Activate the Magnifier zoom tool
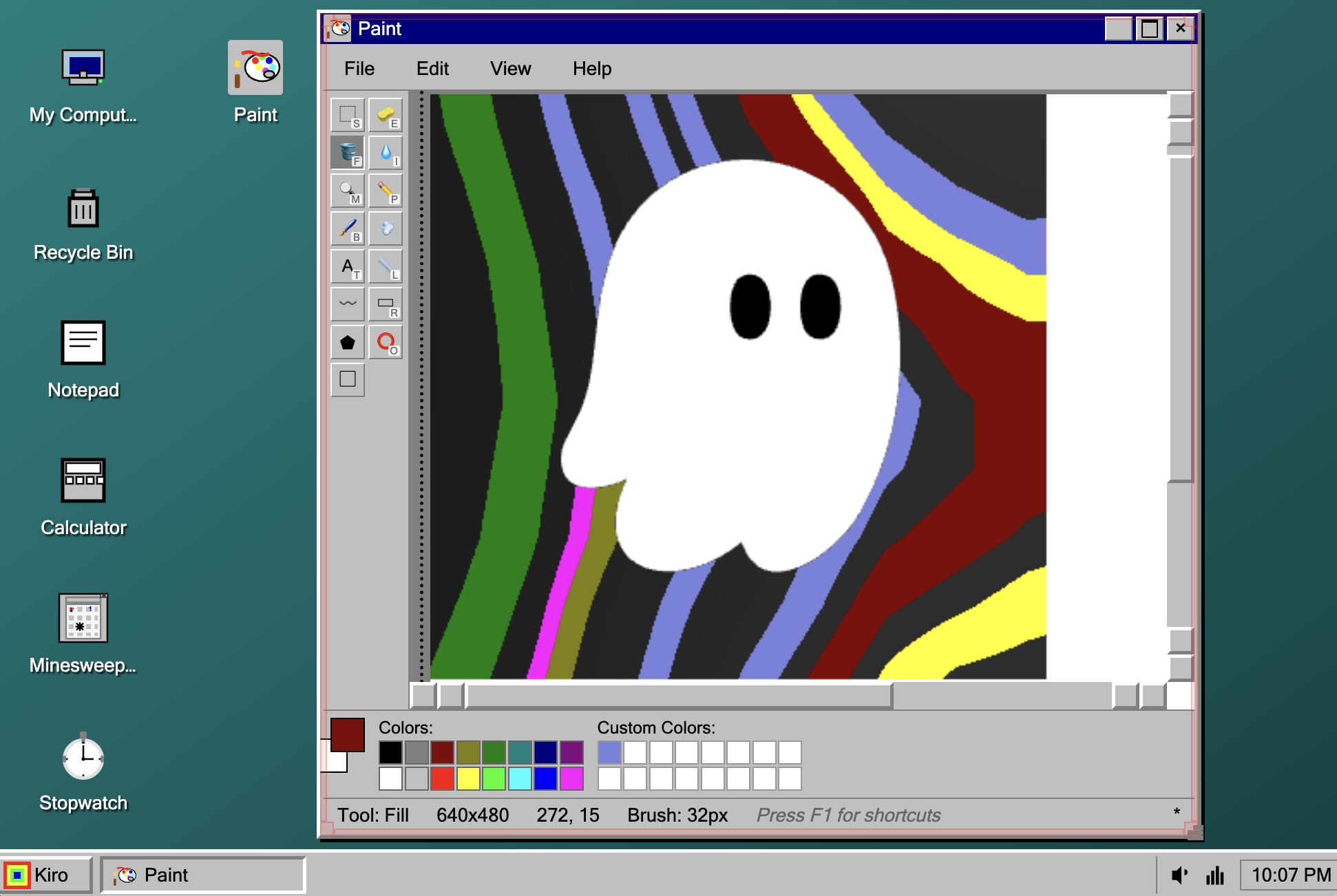1337x896 pixels. click(x=348, y=191)
